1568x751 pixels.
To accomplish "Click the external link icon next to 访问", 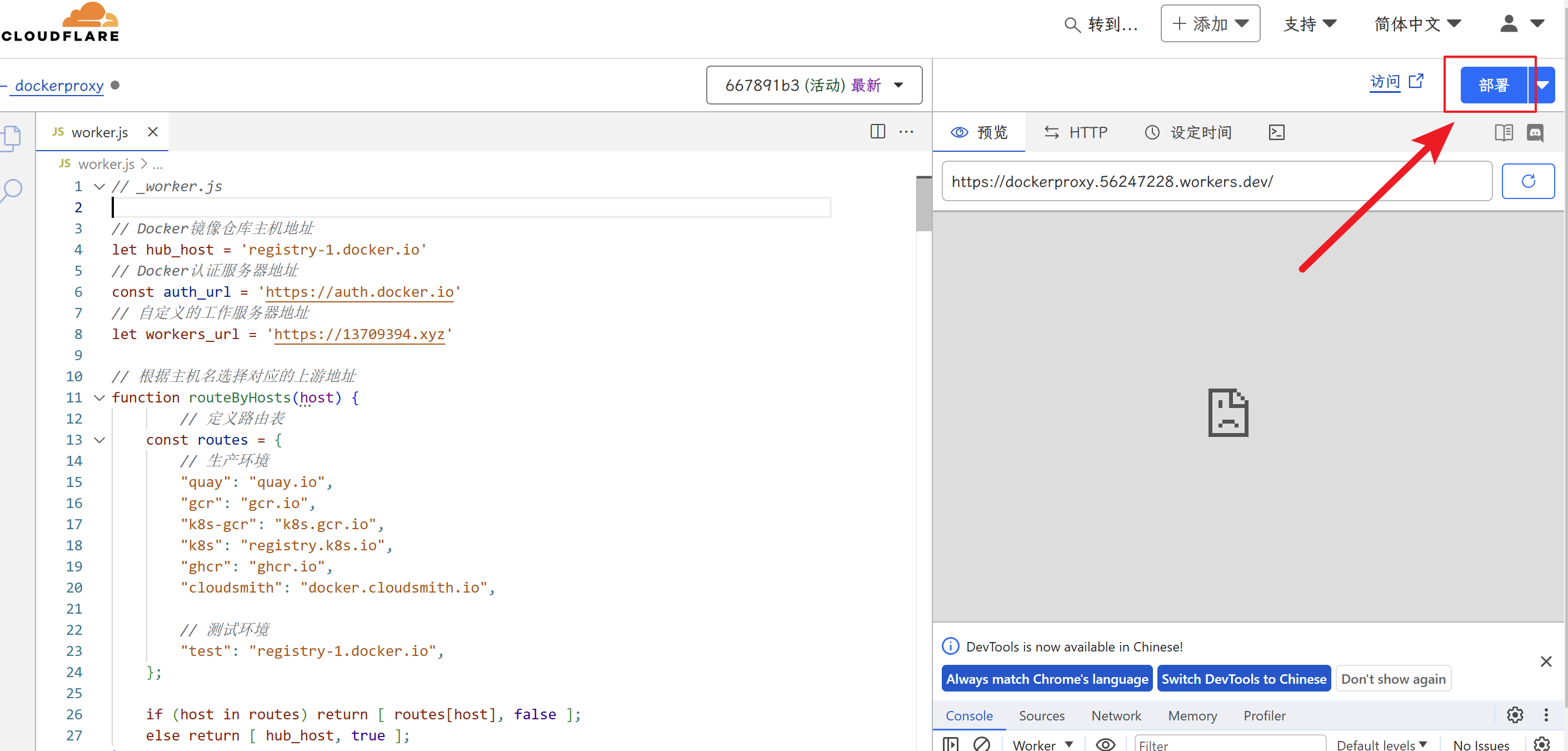I will click(x=1416, y=81).
